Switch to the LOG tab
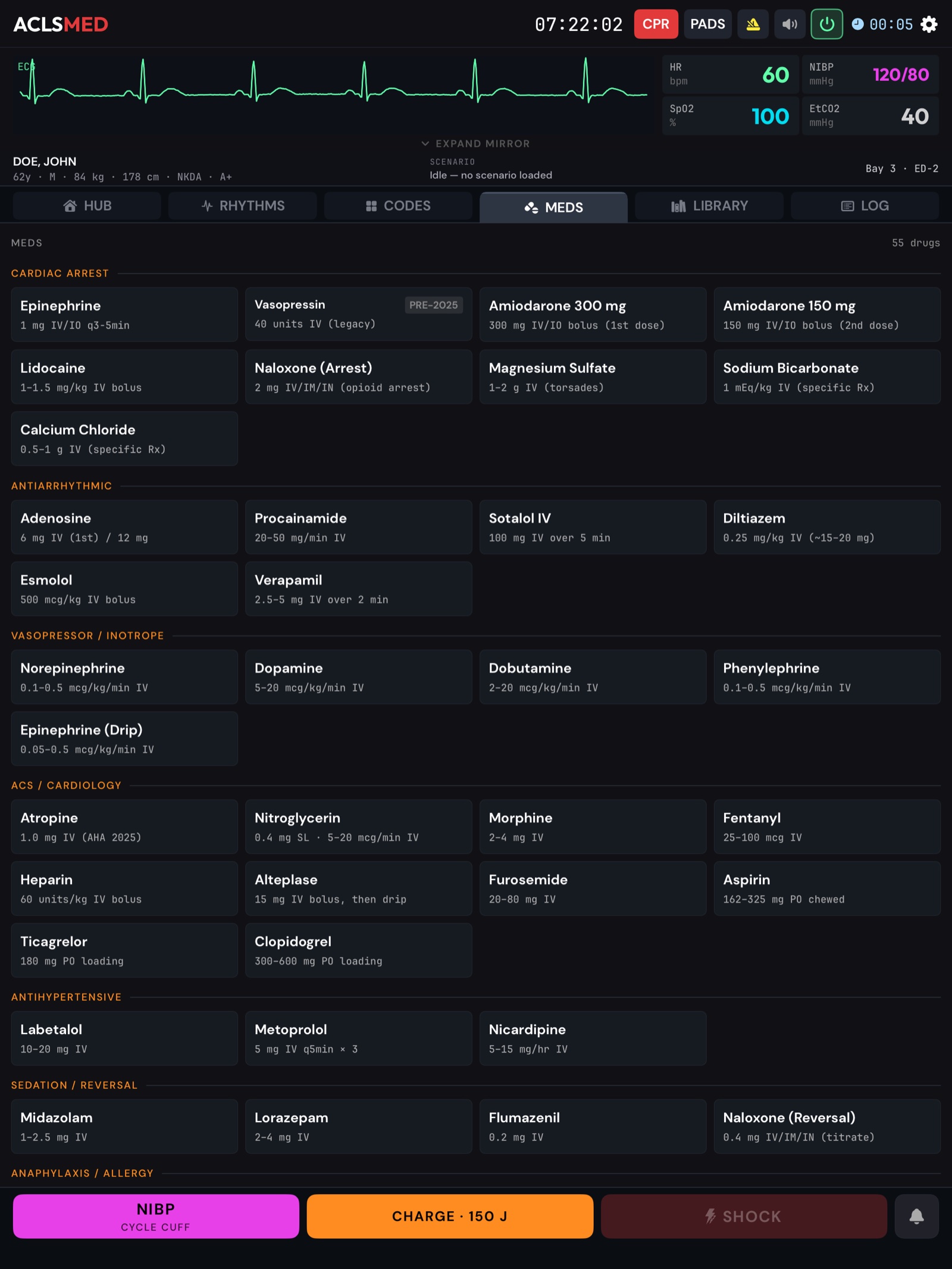 point(865,206)
